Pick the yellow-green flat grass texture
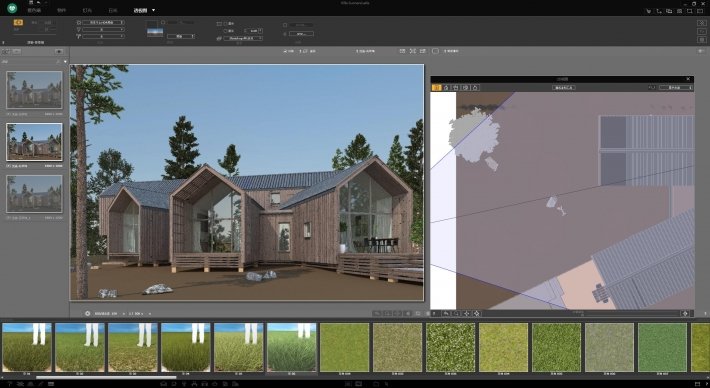The width and height of the screenshot is (710, 388). click(504, 347)
